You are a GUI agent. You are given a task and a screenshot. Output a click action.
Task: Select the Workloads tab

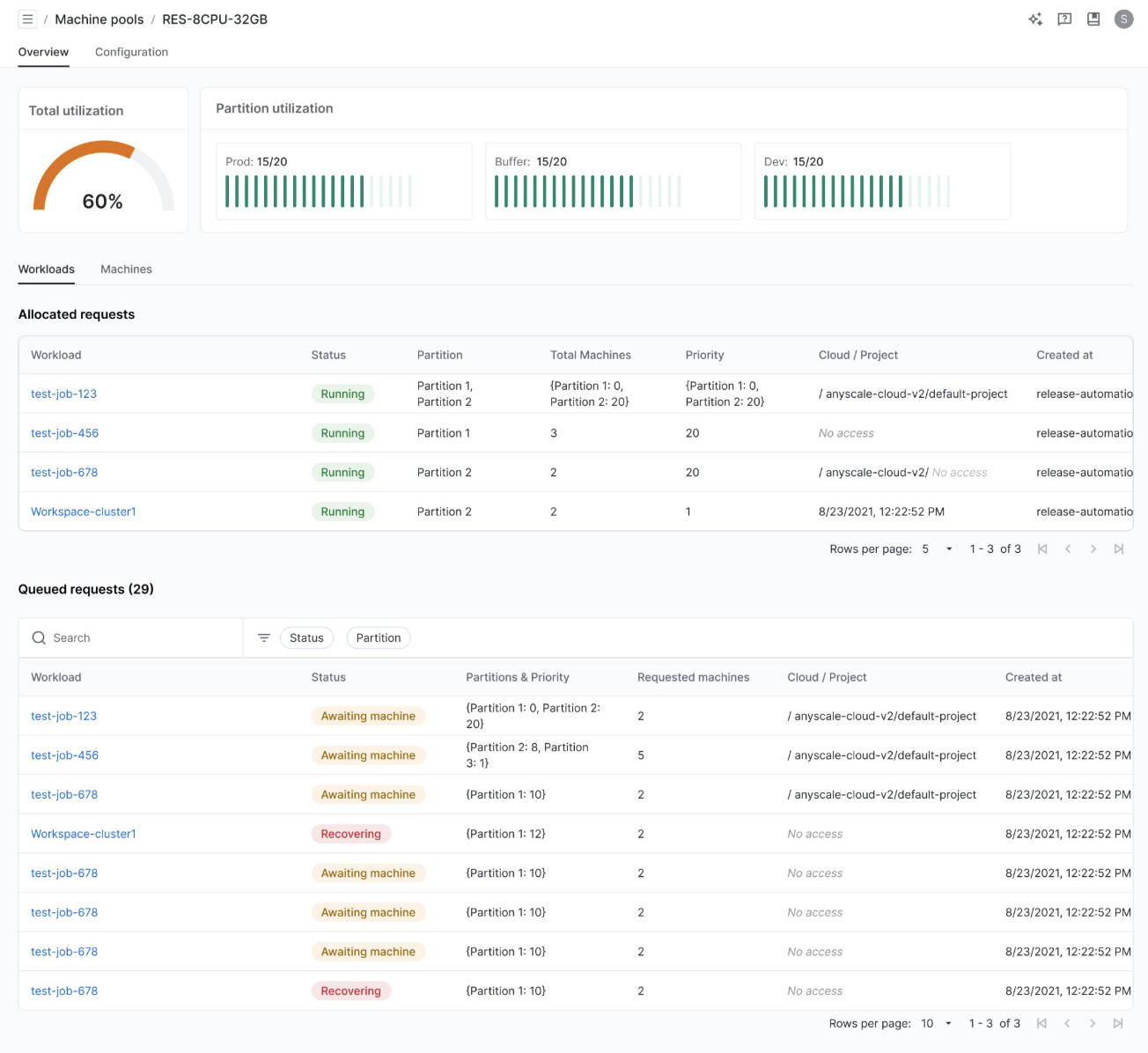tap(47, 269)
